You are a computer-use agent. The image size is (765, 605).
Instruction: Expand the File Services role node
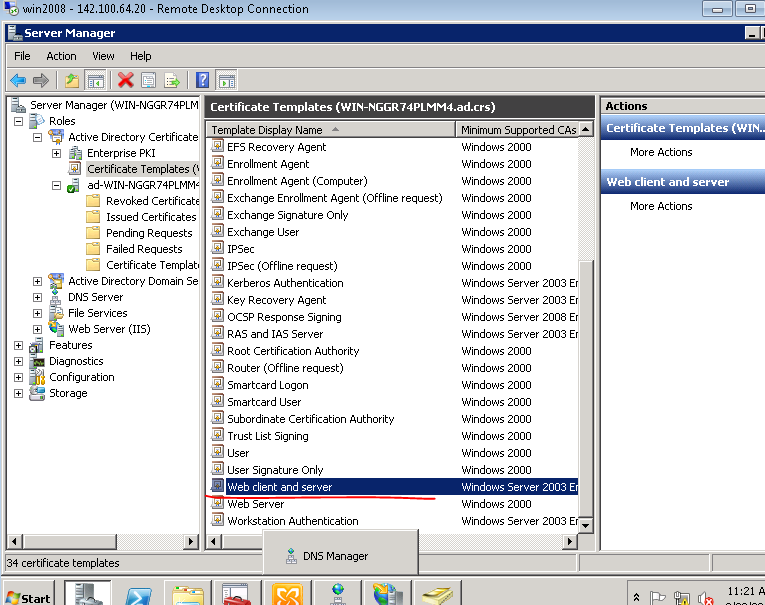tap(38, 313)
